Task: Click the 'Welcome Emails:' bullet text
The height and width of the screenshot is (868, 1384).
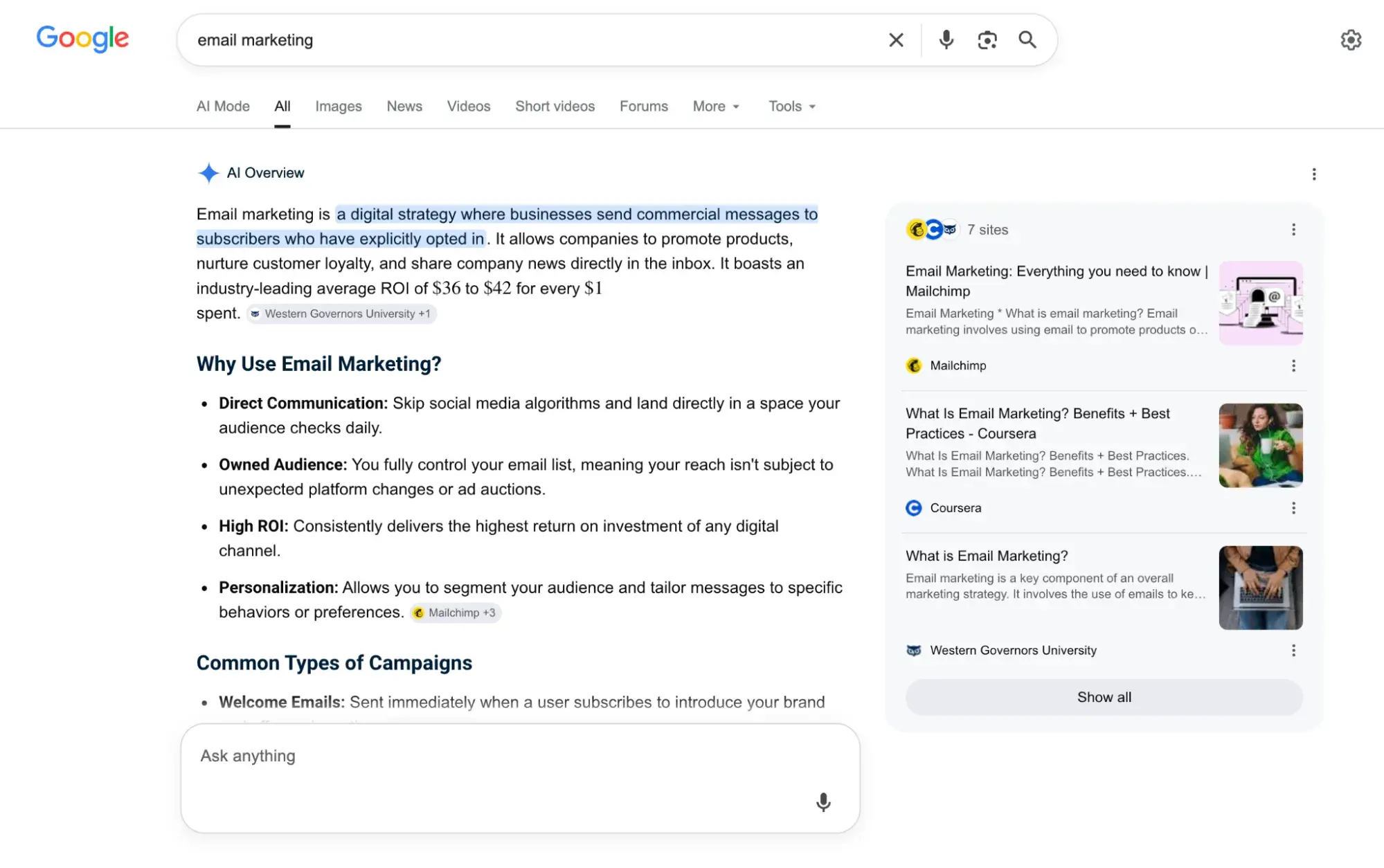Action: (x=281, y=703)
